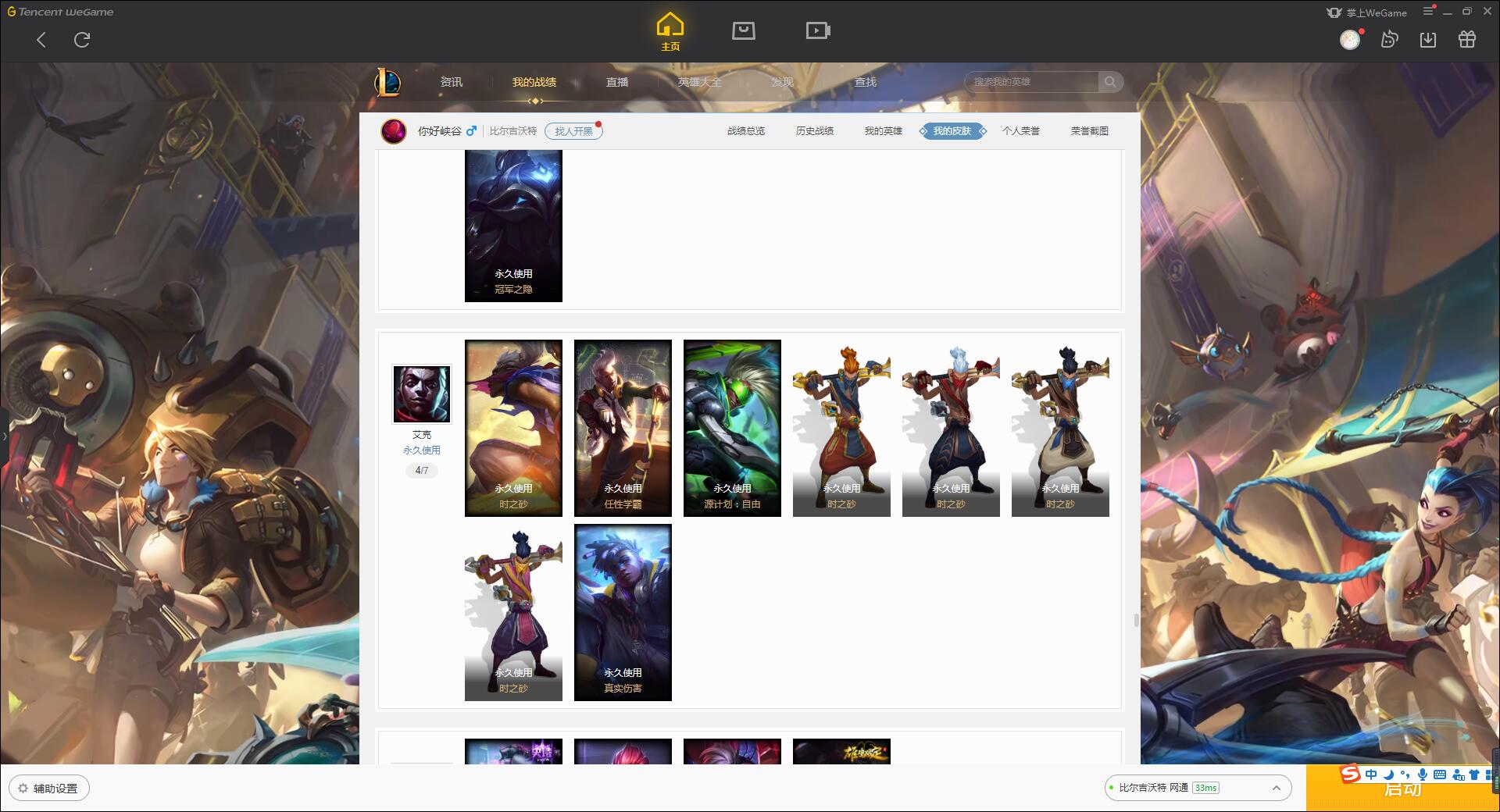
Task: Click the 艾克 champion portrait
Action: [x=422, y=394]
